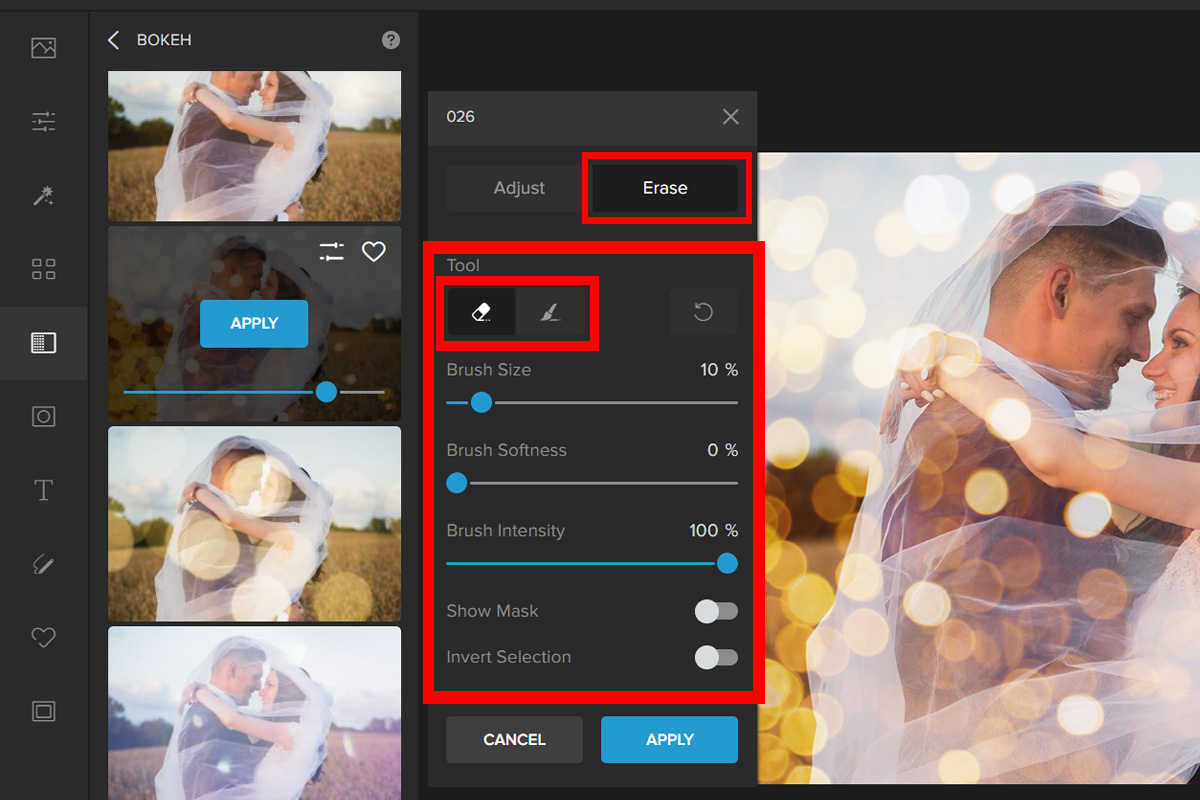
Task: Select the paint brush tool icon
Action: pos(550,313)
